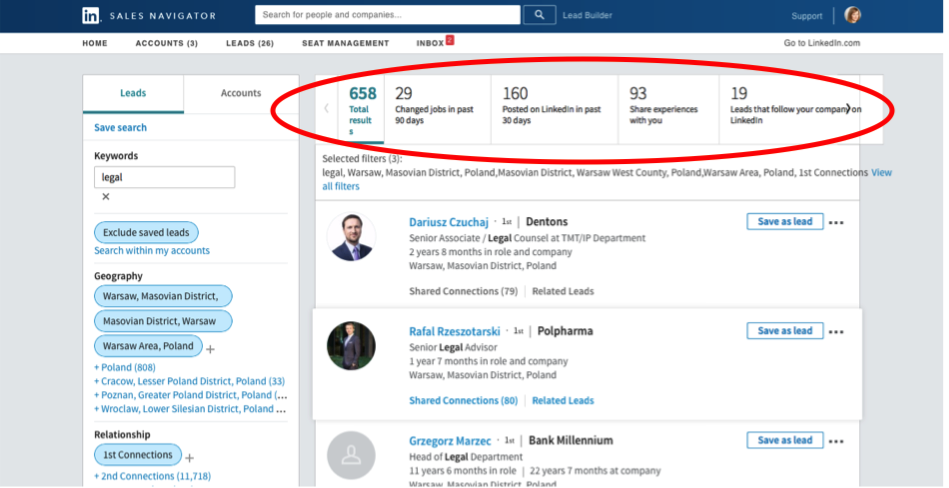Click Save as lead for Rafal Rzeszotarski

click(785, 331)
